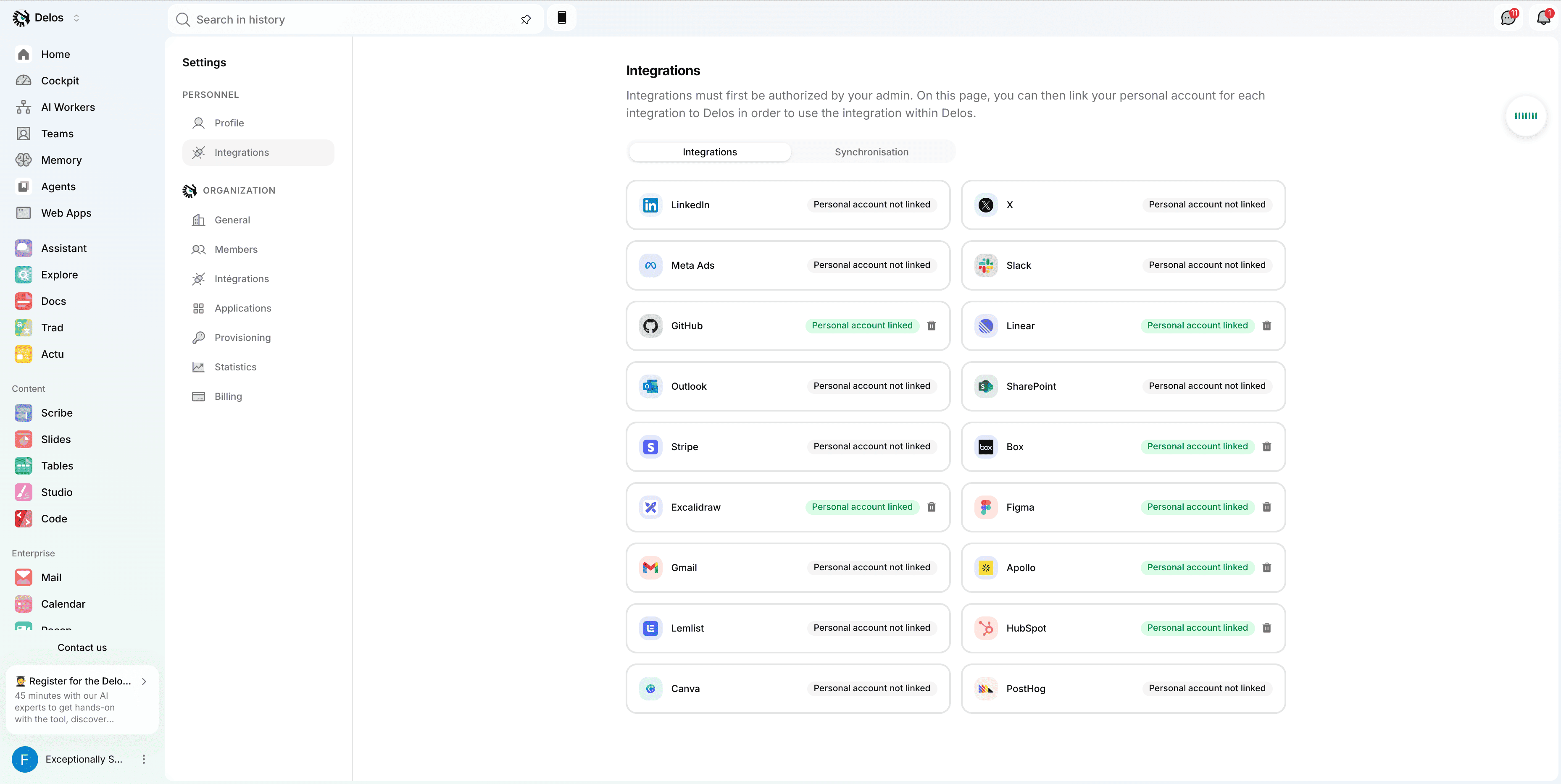
Task: Click the Excalidraw trash icon
Action: [x=932, y=507]
